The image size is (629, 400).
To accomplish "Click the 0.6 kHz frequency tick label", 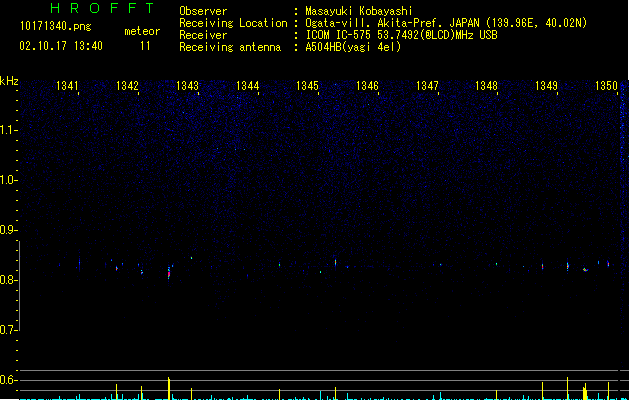I will (x=8, y=380).
